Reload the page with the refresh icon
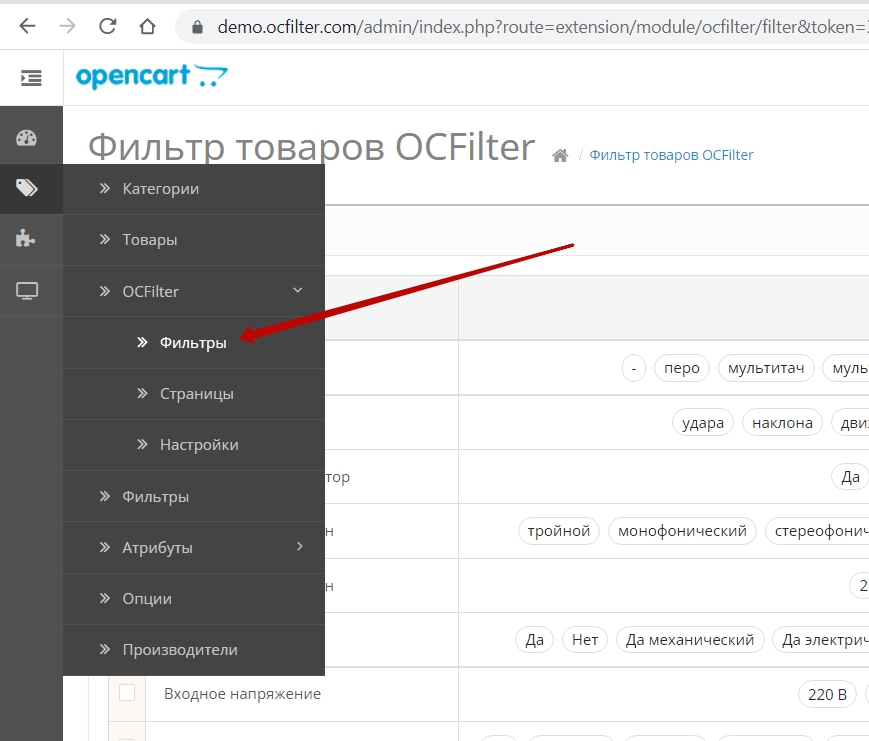 [107, 27]
